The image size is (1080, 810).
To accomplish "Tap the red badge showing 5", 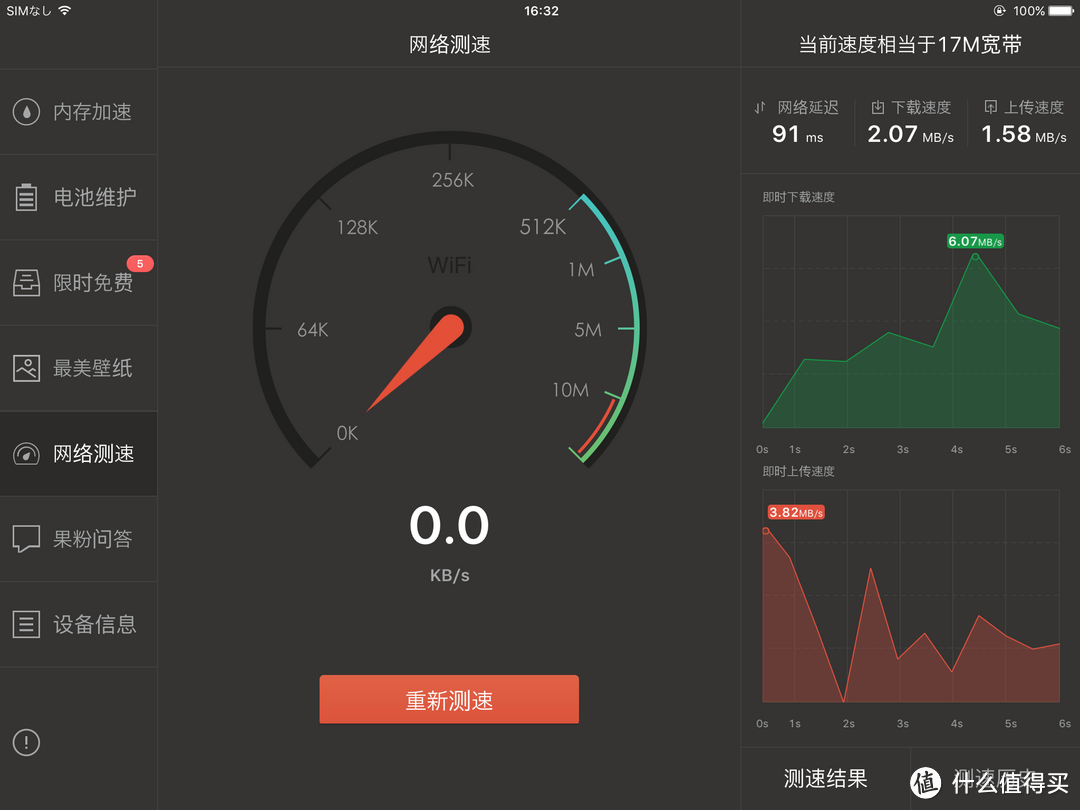I will 140,263.
